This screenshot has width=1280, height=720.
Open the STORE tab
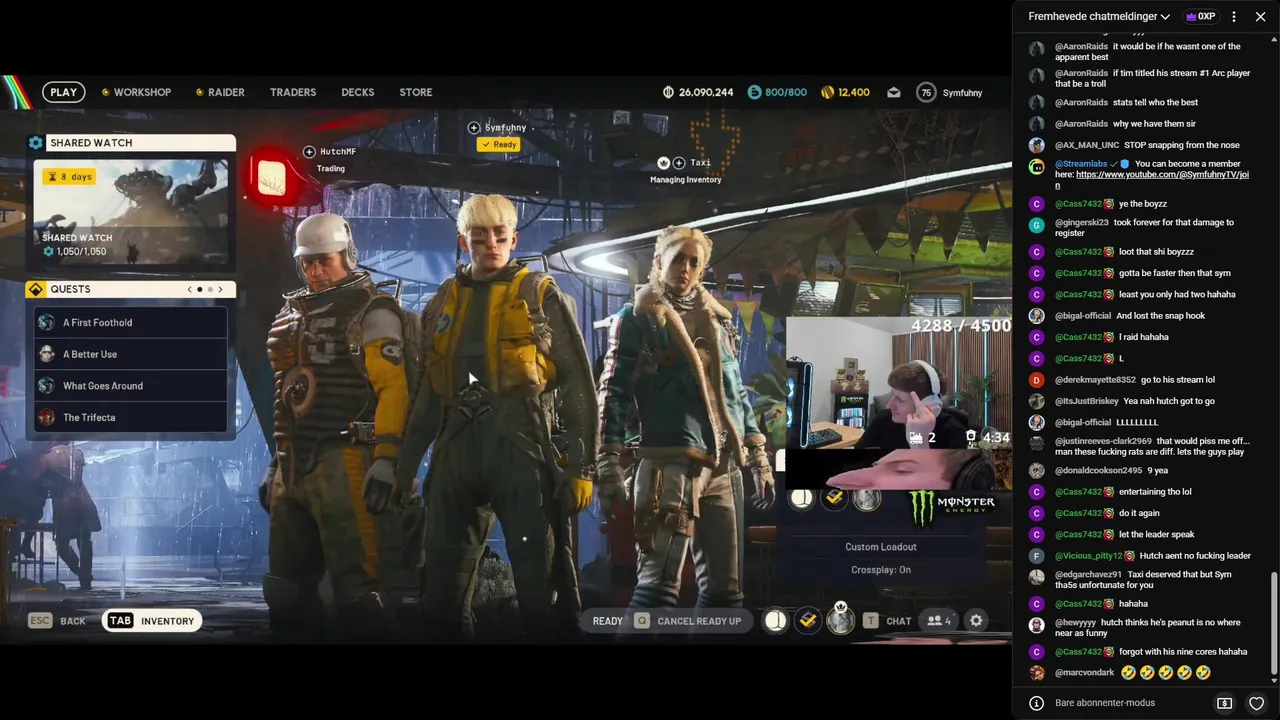coord(416,92)
